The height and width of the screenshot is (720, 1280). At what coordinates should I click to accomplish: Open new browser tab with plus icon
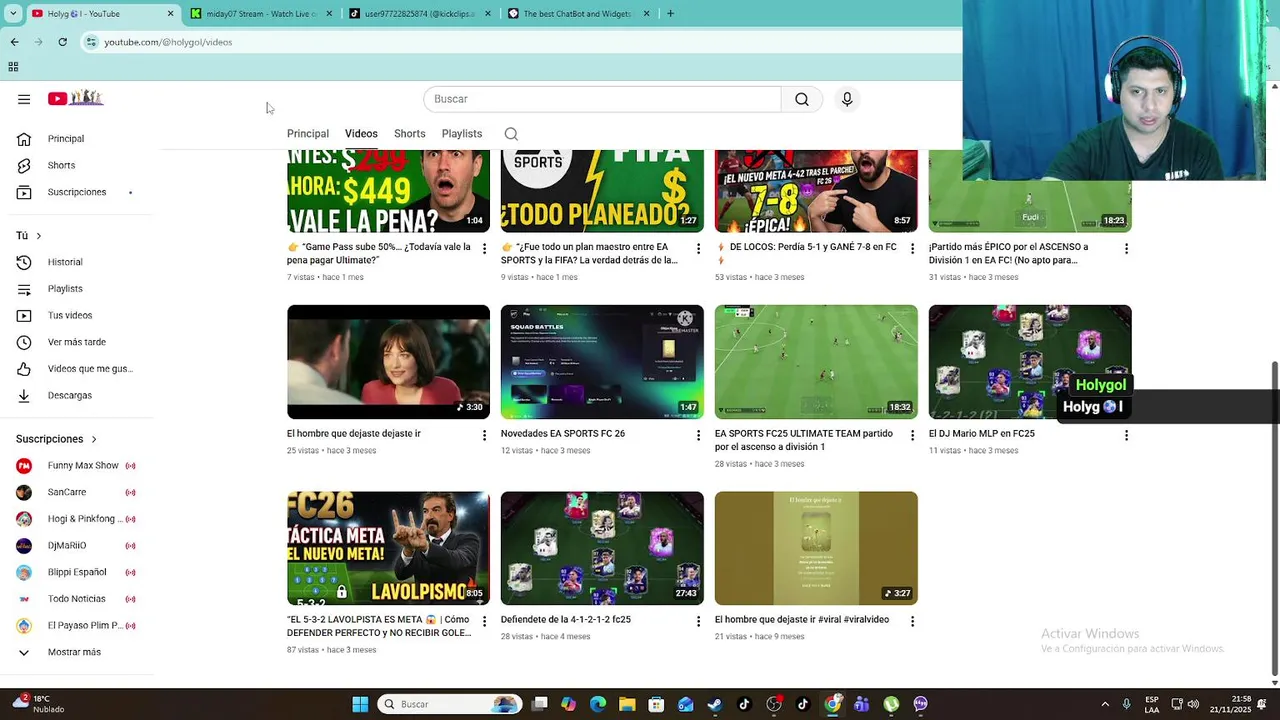[670, 14]
